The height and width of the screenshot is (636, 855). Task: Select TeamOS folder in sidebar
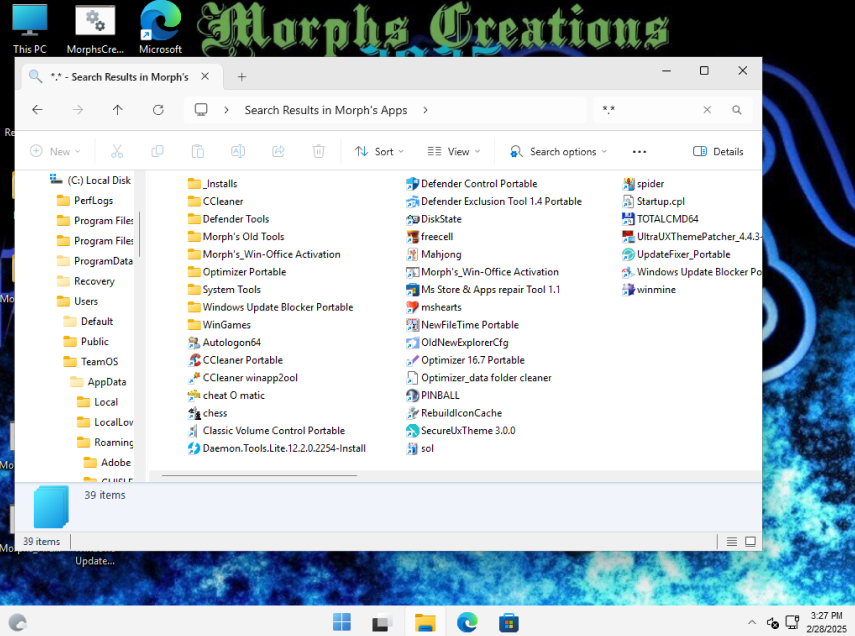pyautogui.click(x=91, y=362)
